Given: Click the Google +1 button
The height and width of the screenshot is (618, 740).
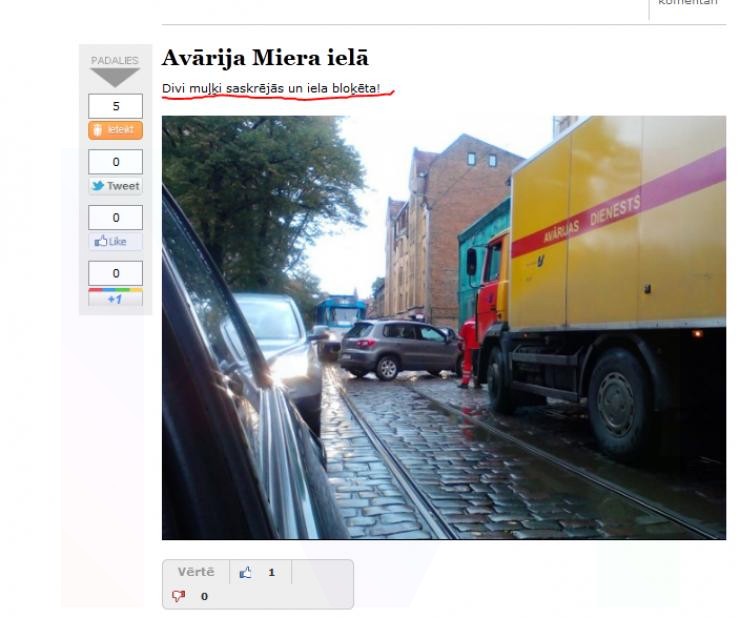Looking at the screenshot, I should point(116,298).
